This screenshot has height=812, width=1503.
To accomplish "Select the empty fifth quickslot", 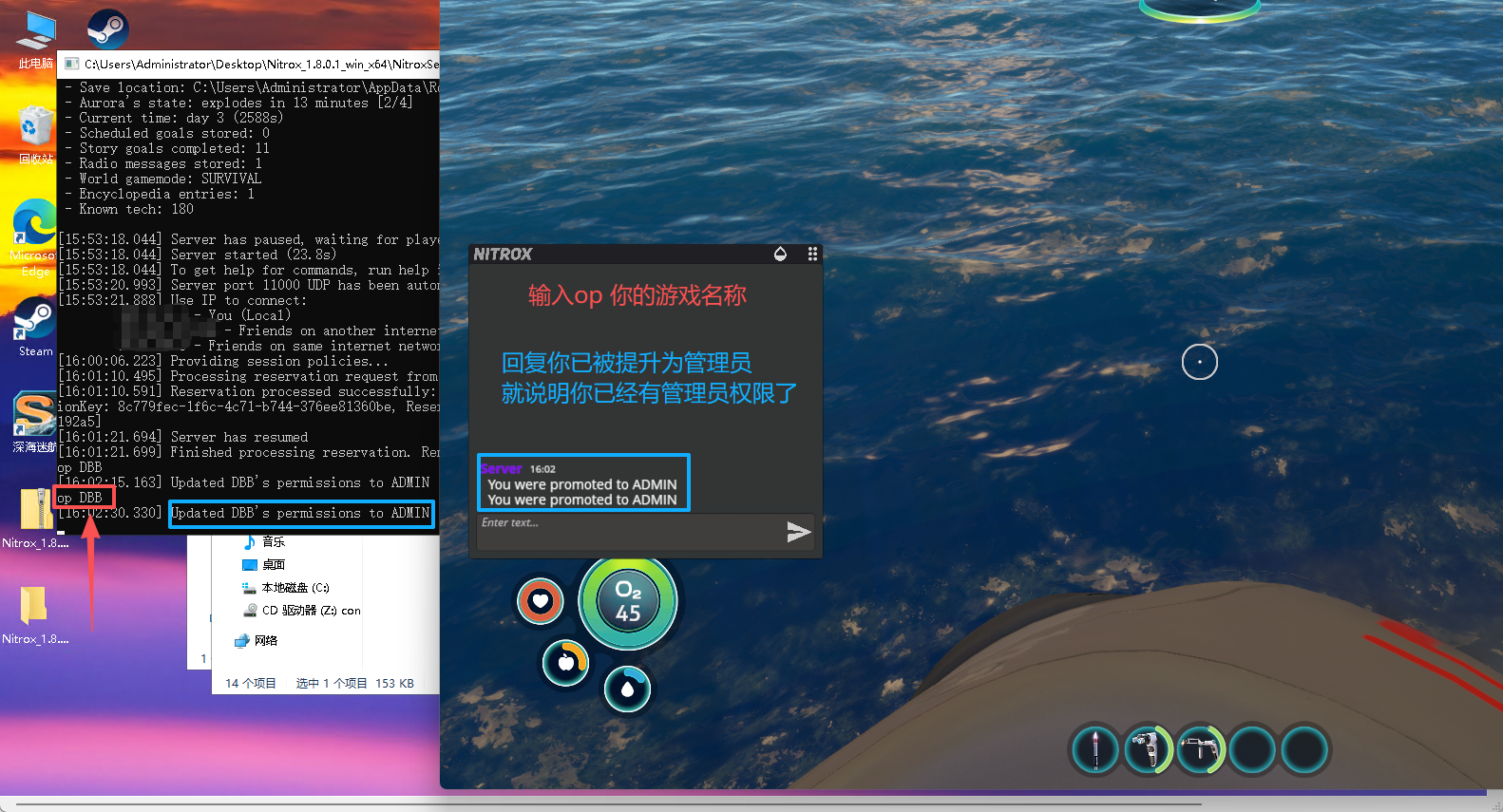I will pyautogui.click(x=1304, y=749).
